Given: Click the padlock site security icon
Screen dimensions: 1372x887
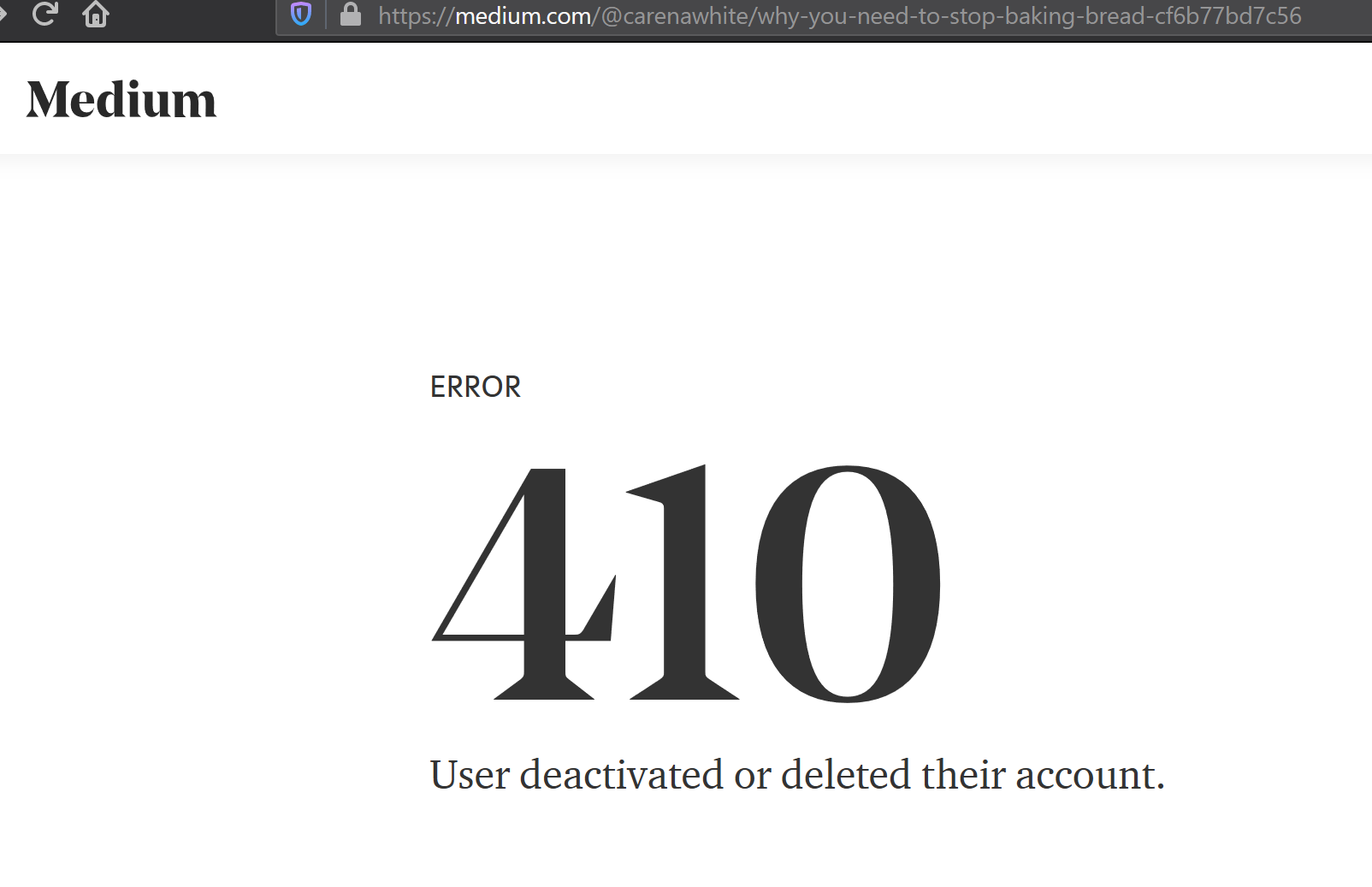Looking at the screenshot, I should (x=351, y=15).
